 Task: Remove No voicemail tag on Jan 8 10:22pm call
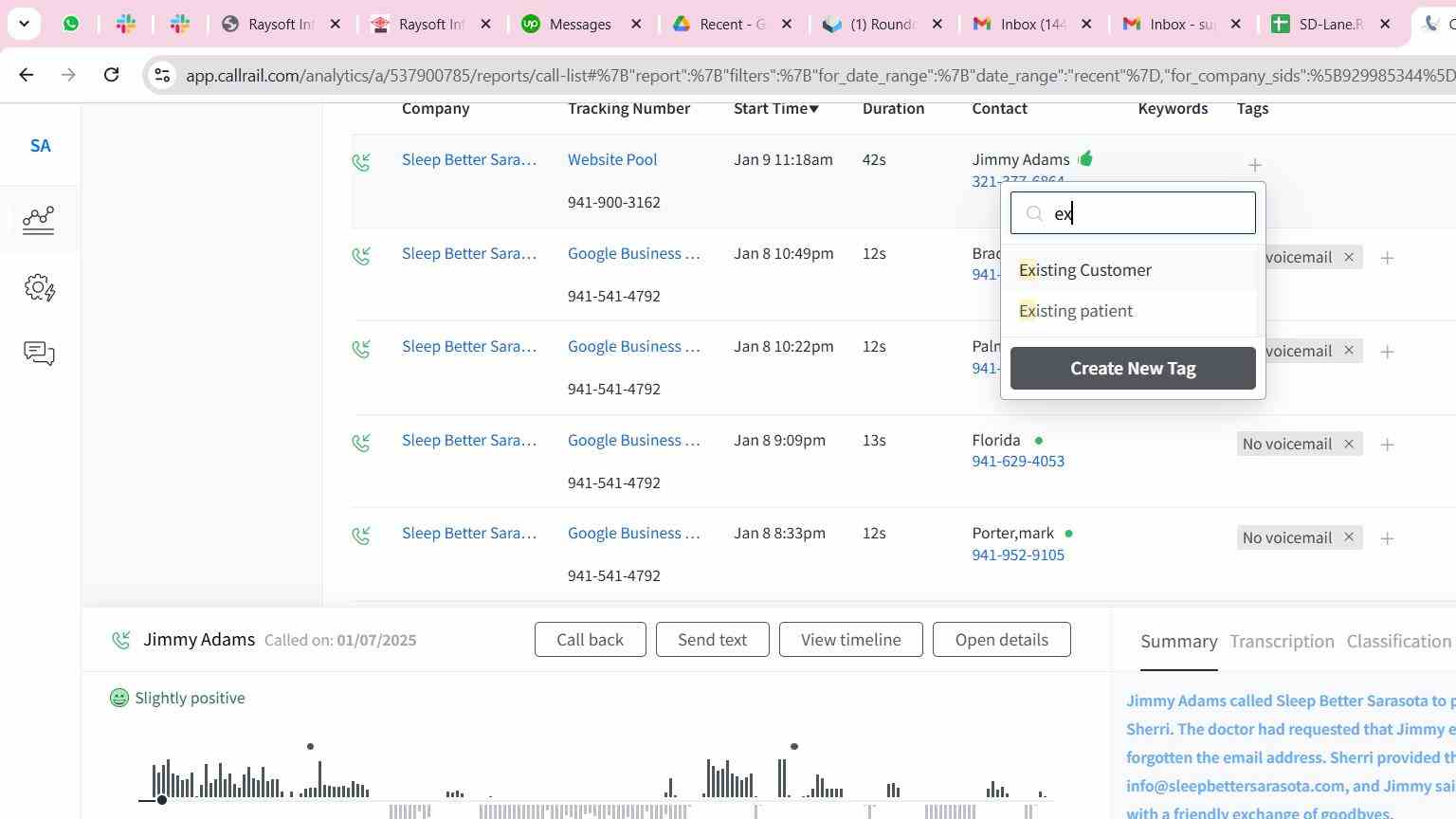(1349, 351)
